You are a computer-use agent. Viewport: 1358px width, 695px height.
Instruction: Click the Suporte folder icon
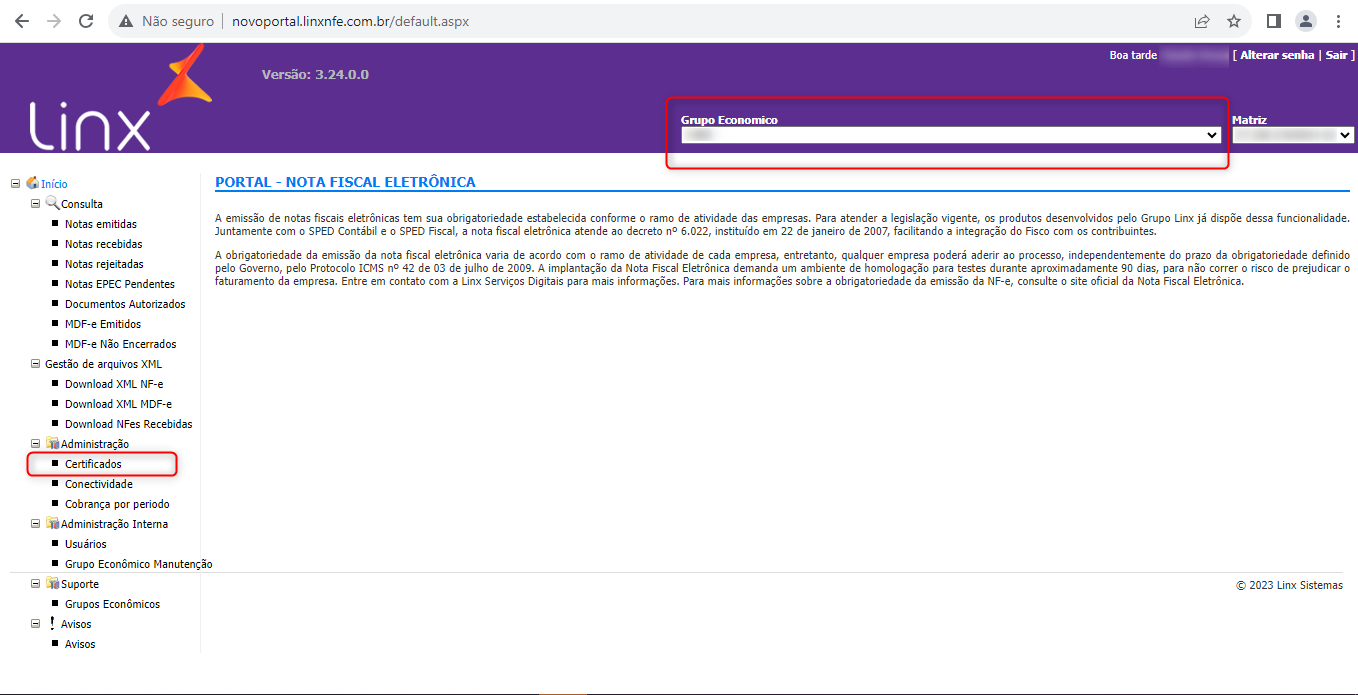52,583
